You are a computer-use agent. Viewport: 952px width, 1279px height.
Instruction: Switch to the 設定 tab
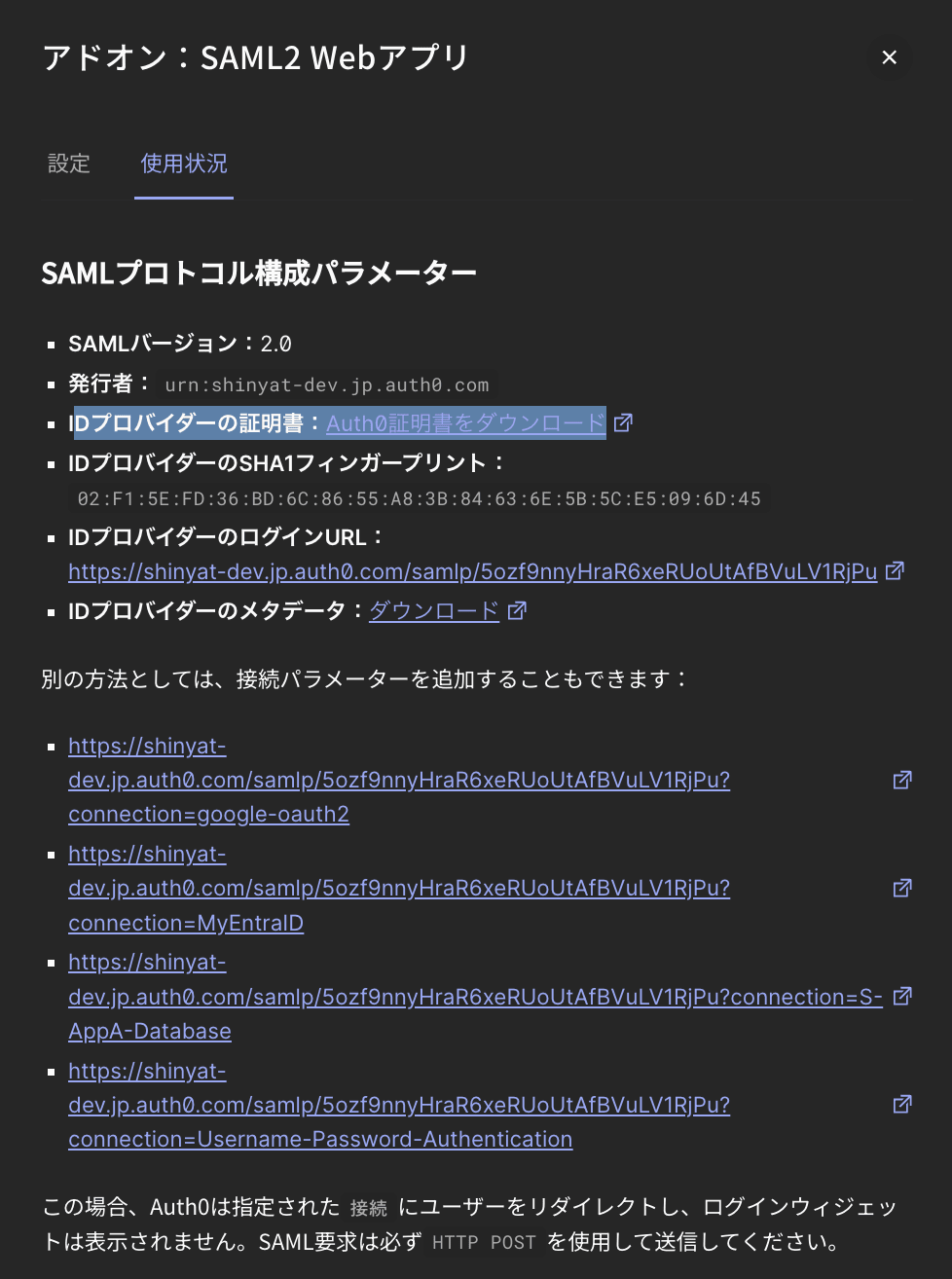[69, 164]
